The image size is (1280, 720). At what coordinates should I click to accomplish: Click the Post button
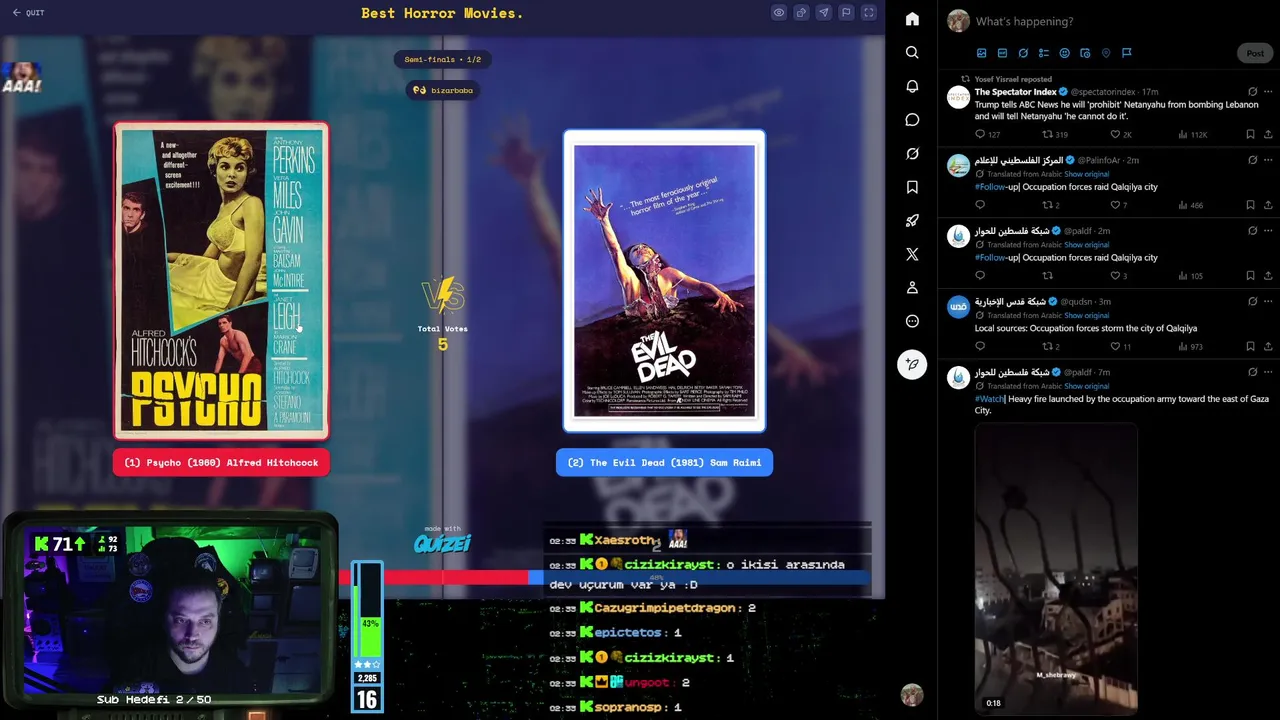[x=1255, y=53]
